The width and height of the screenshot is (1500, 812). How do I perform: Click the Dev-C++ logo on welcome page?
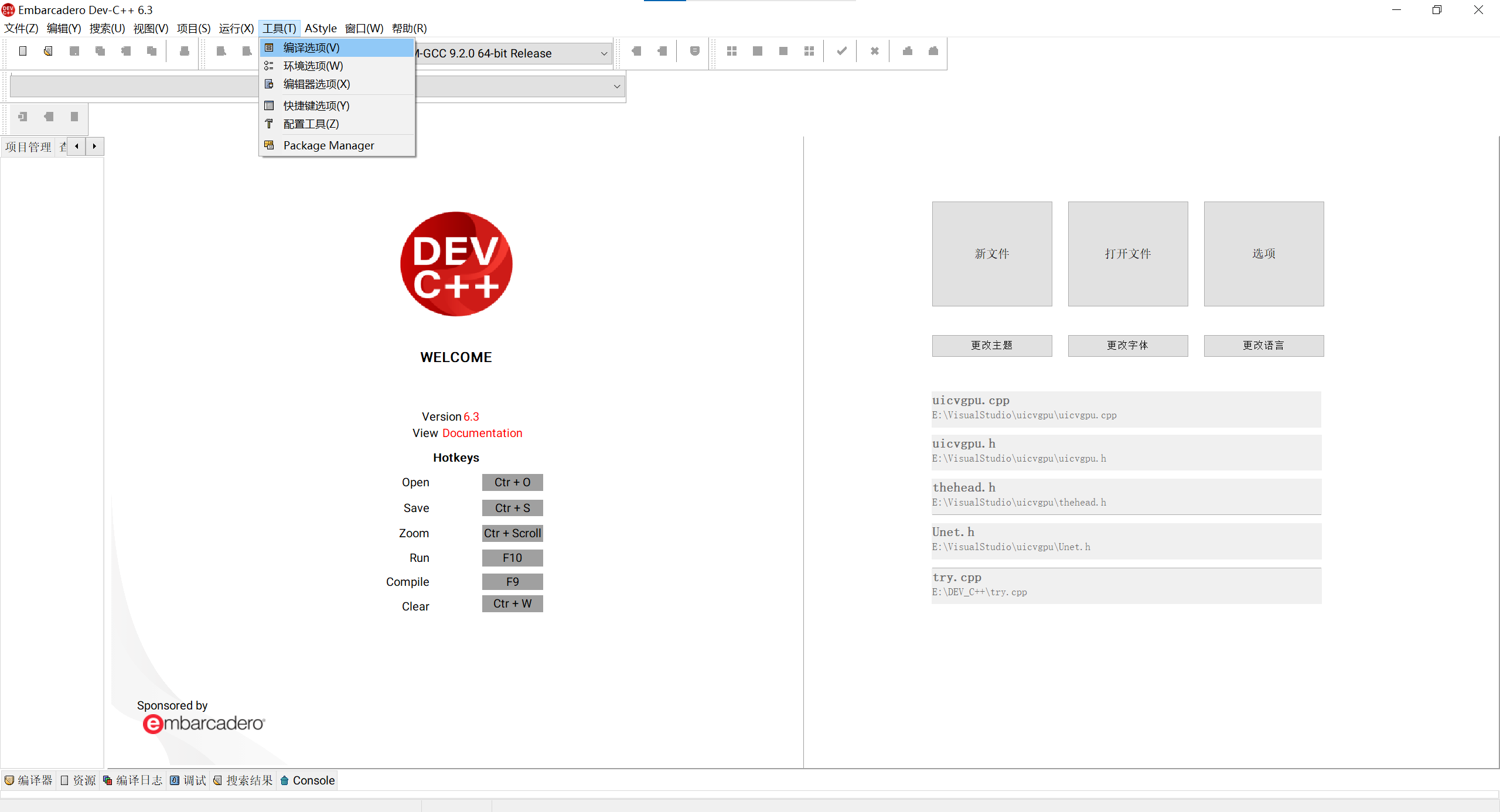tap(456, 264)
